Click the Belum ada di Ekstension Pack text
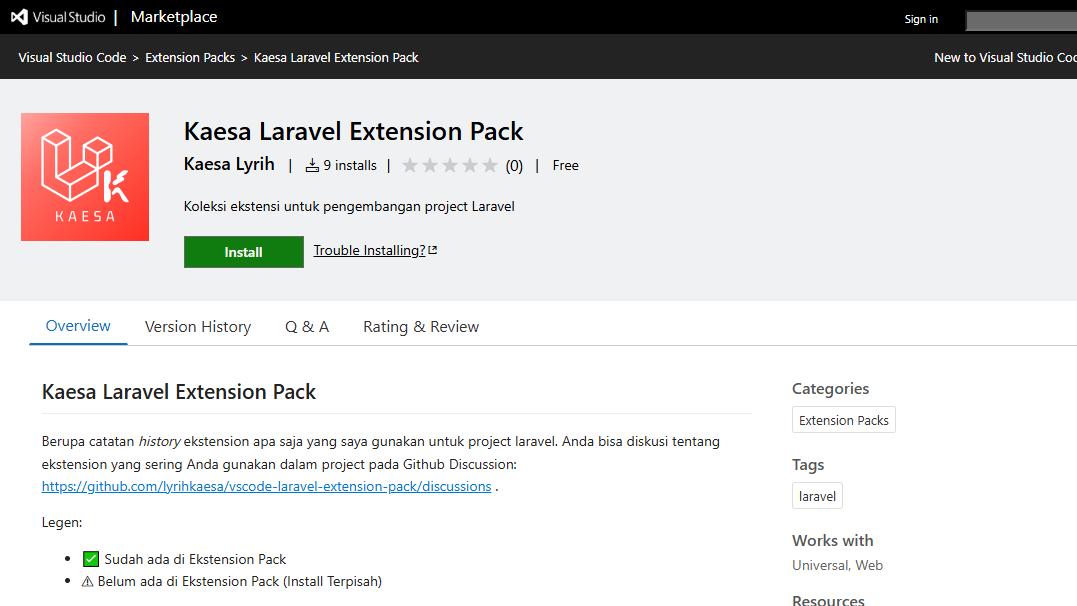Screen dimensions: 1077x606 [240, 581]
